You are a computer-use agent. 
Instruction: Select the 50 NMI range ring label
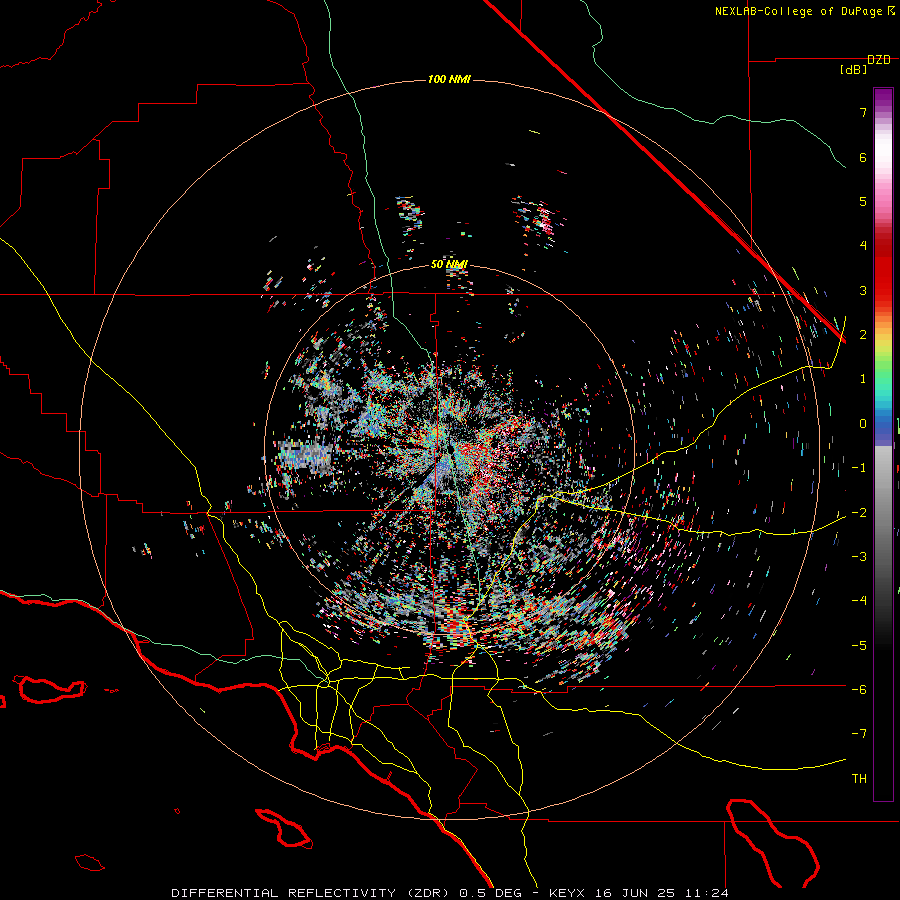coord(449,264)
